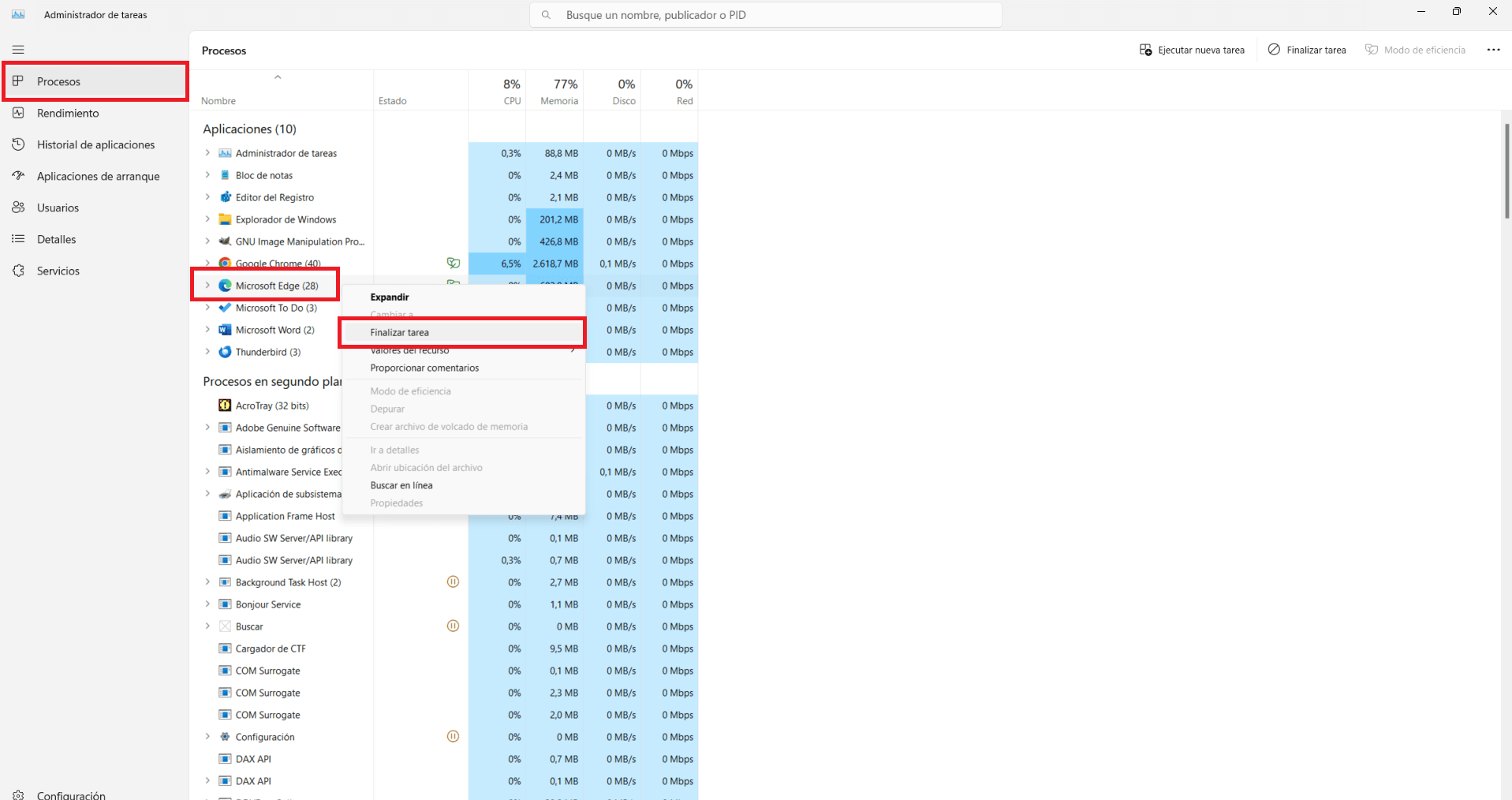Screen dimensions: 1512x800
Task: Click Chrome's efficiency mode leaf status icon
Action: pos(454,264)
